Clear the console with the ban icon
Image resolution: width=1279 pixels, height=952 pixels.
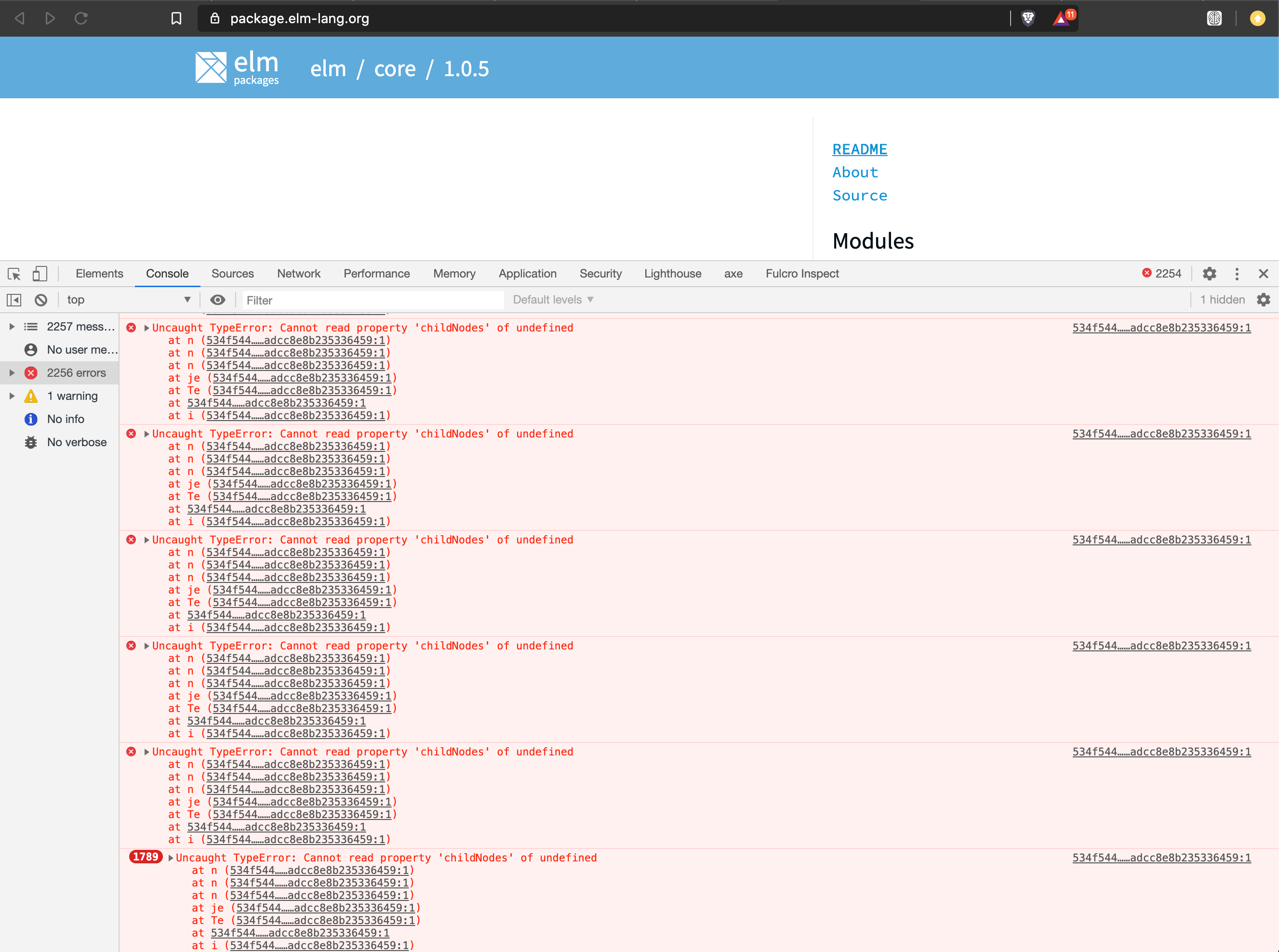click(x=41, y=300)
